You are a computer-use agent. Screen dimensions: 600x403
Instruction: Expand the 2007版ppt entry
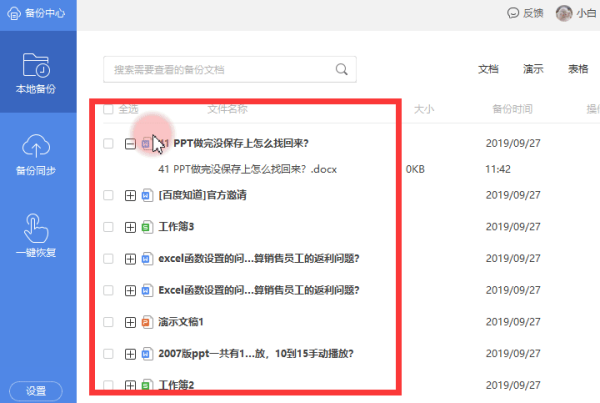pos(130,354)
